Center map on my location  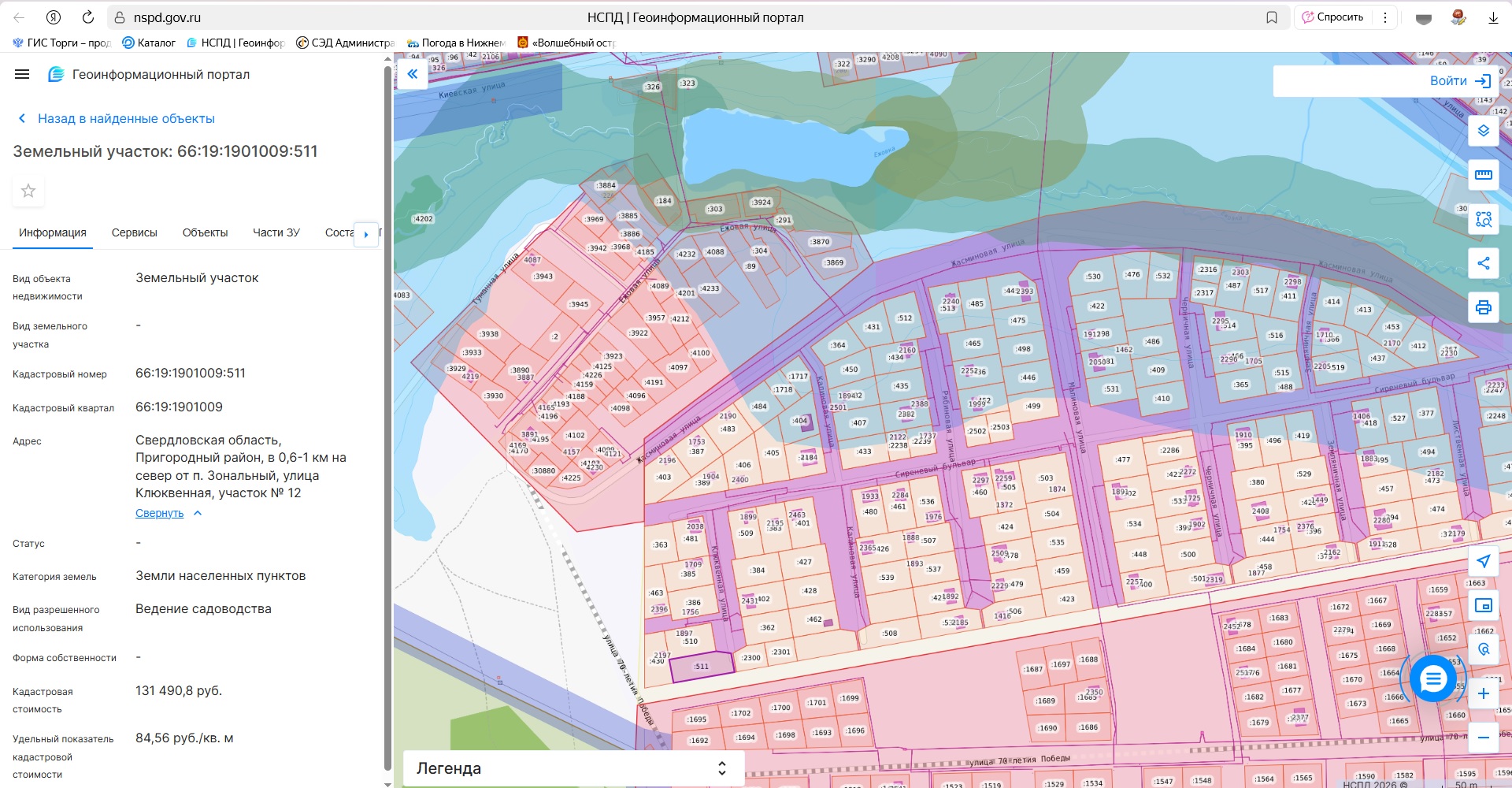pos(1483,561)
